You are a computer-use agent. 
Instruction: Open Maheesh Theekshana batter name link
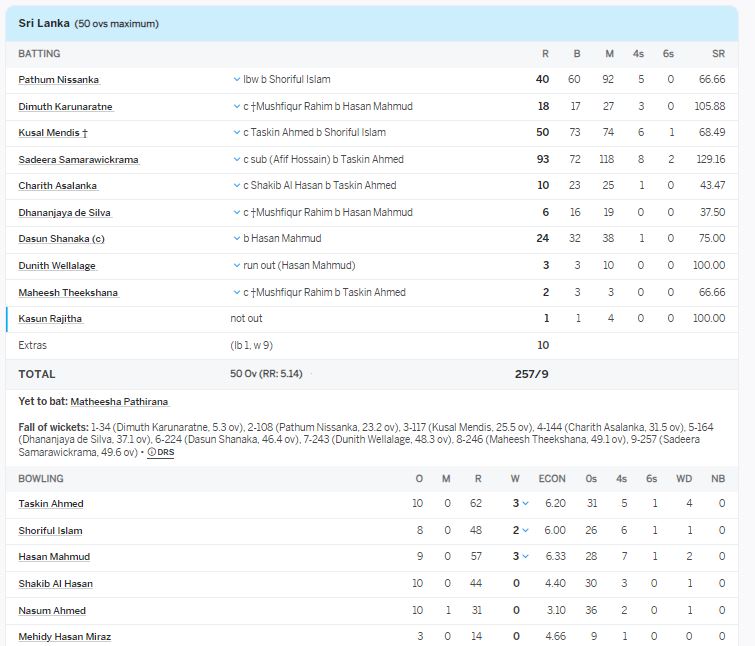point(68,292)
